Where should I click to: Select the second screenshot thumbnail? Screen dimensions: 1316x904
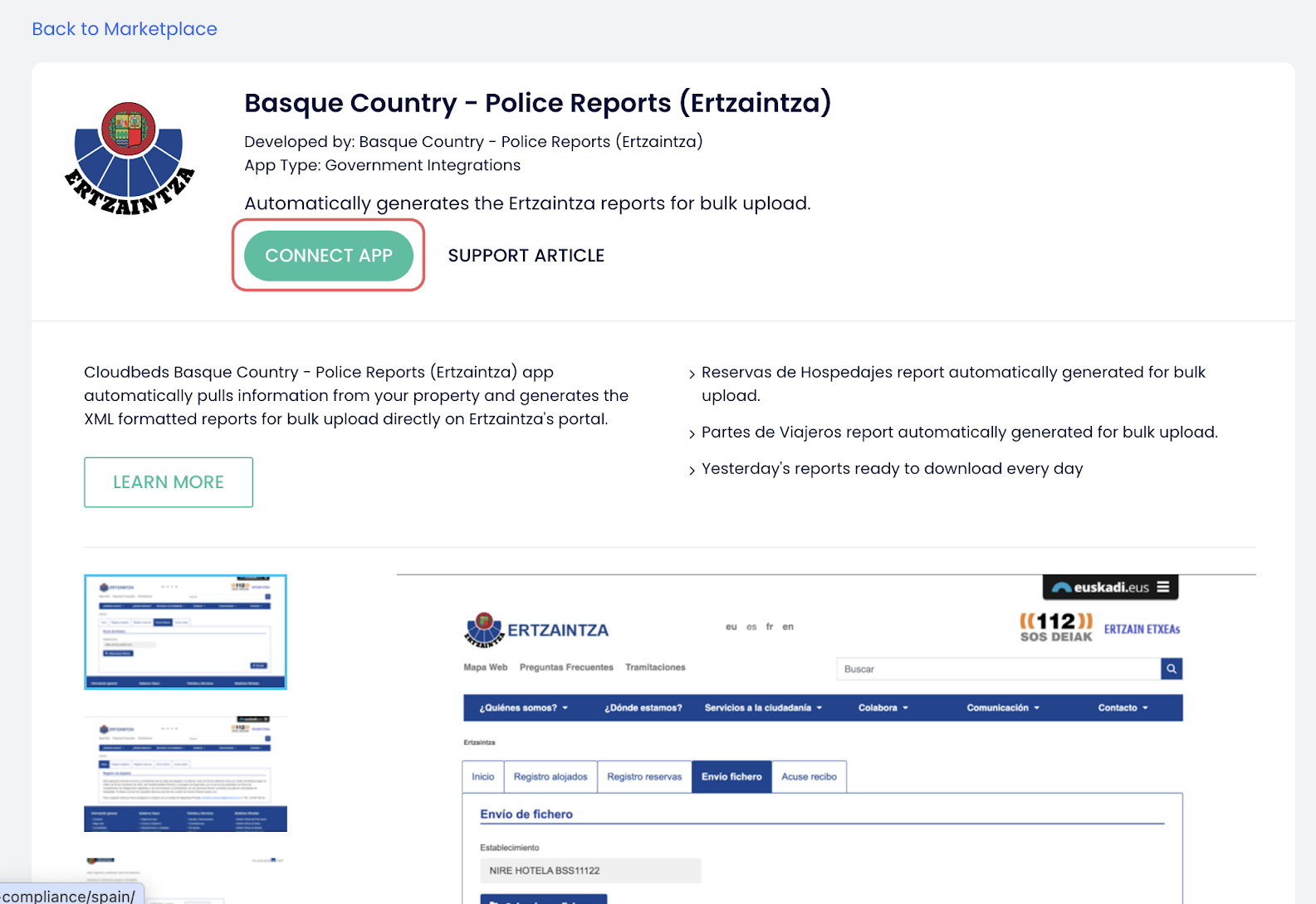[185, 774]
